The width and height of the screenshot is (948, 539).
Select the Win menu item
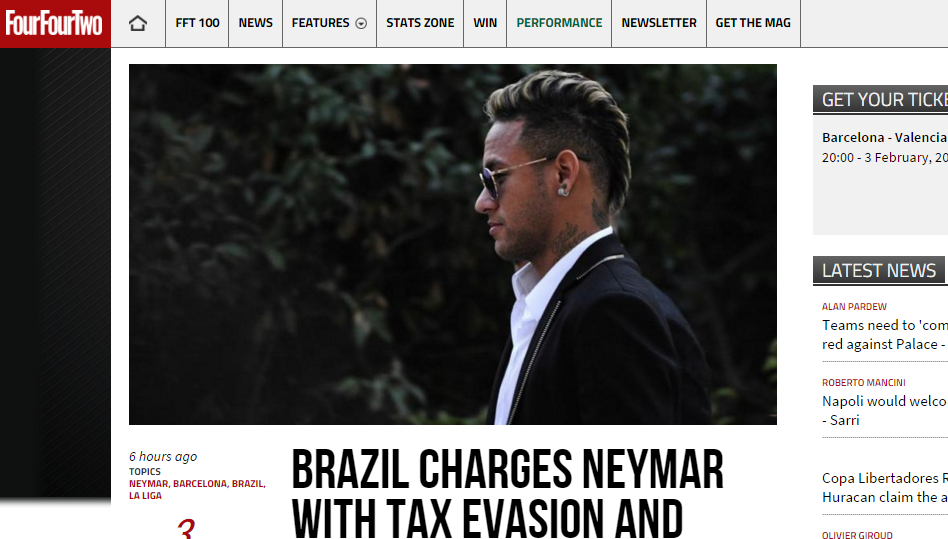click(x=485, y=23)
